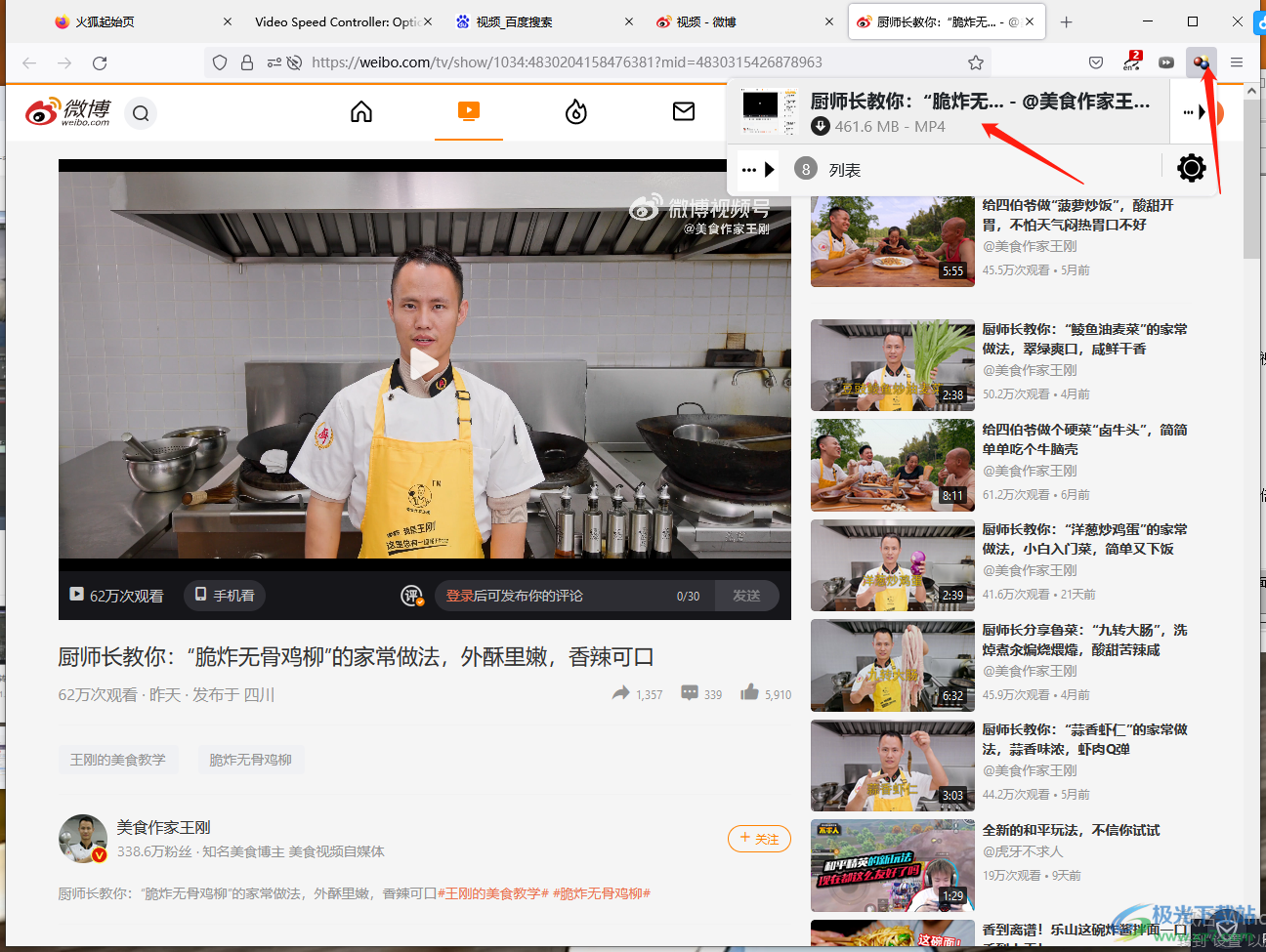The image size is (1266, 952).
Task: Click the tracking protection shield icon
Action: [220, 62]
